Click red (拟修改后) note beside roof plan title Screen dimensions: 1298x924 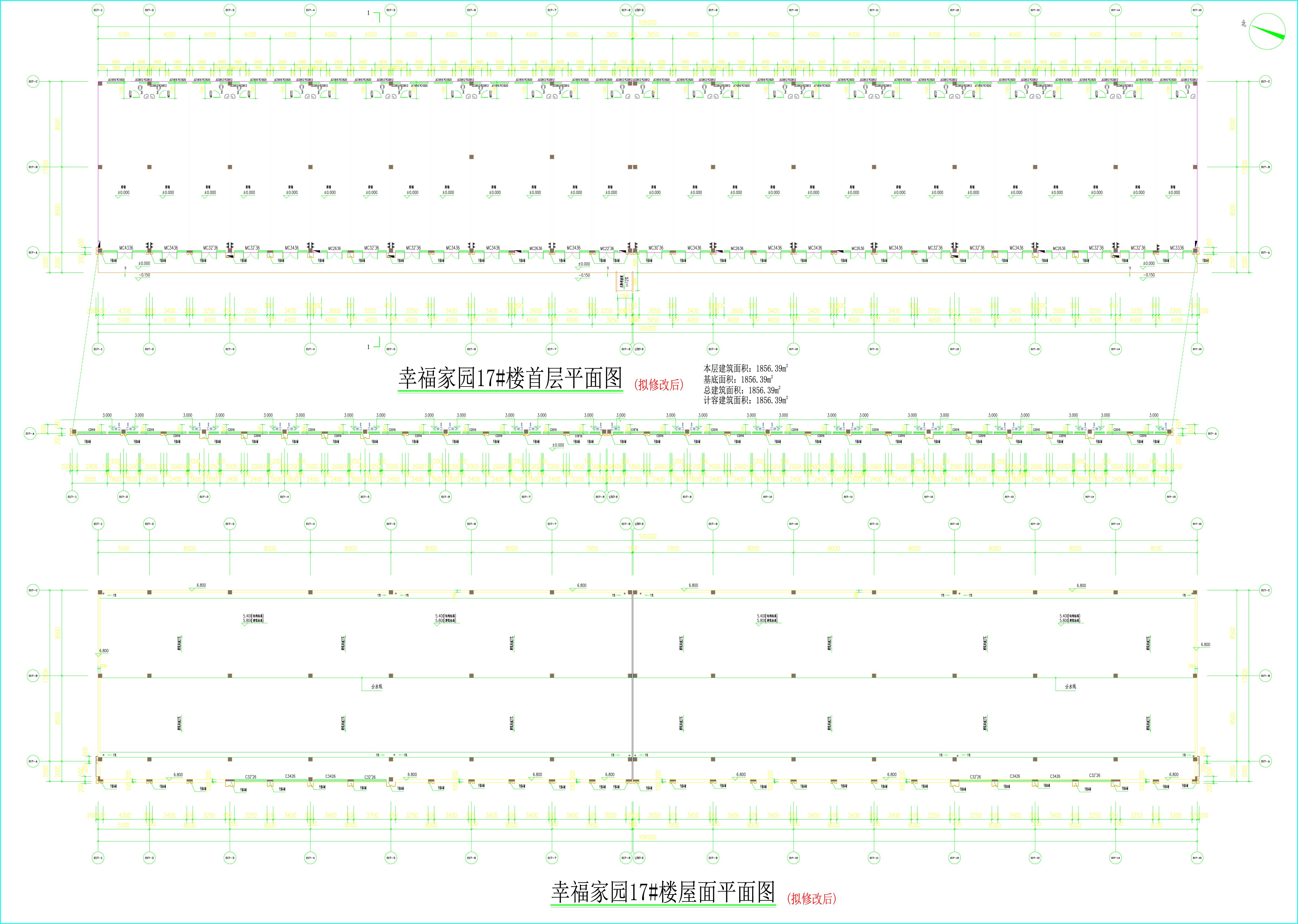point(811,898)
